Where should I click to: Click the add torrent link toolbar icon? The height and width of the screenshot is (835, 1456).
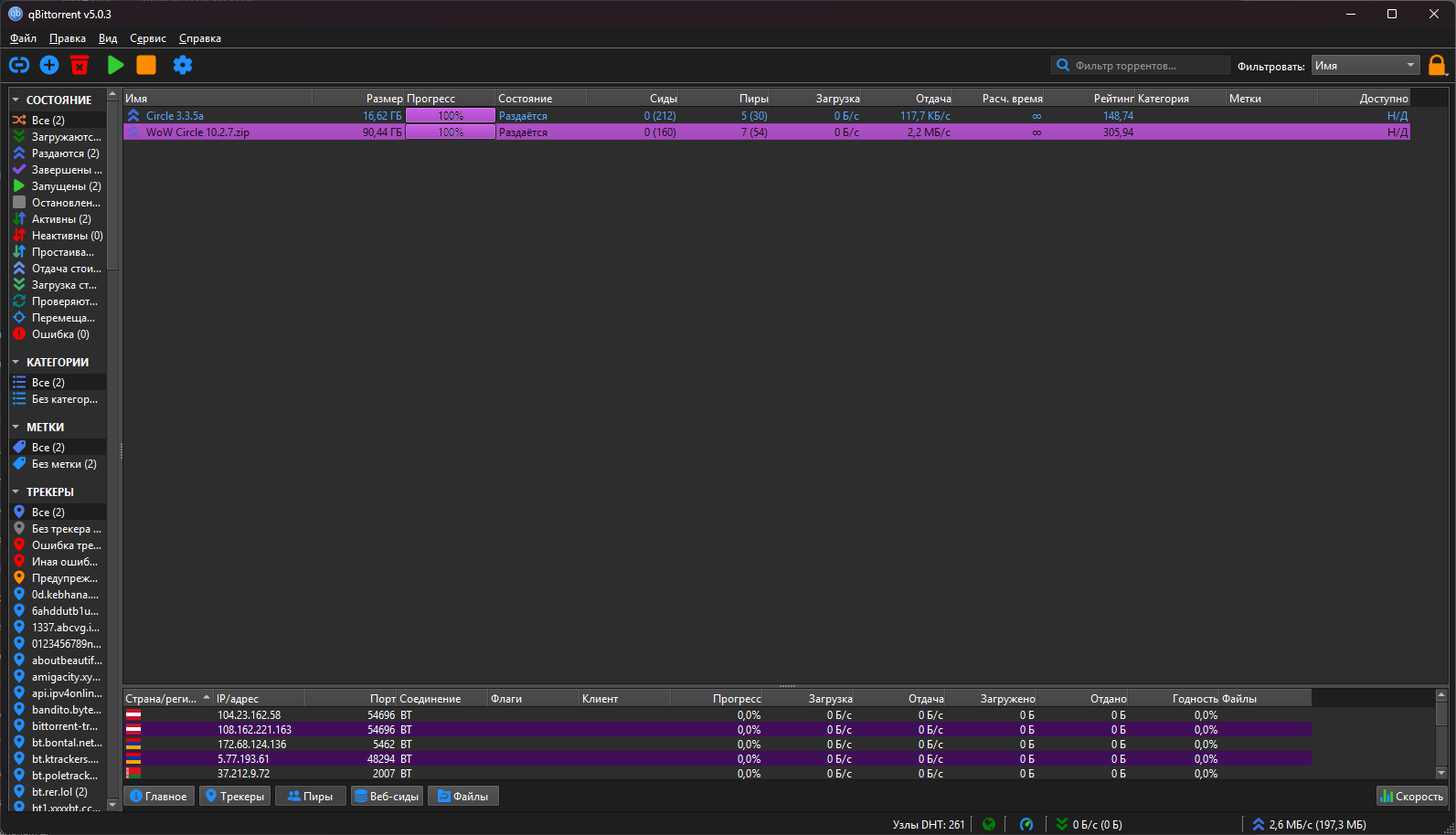click(19, 65)
